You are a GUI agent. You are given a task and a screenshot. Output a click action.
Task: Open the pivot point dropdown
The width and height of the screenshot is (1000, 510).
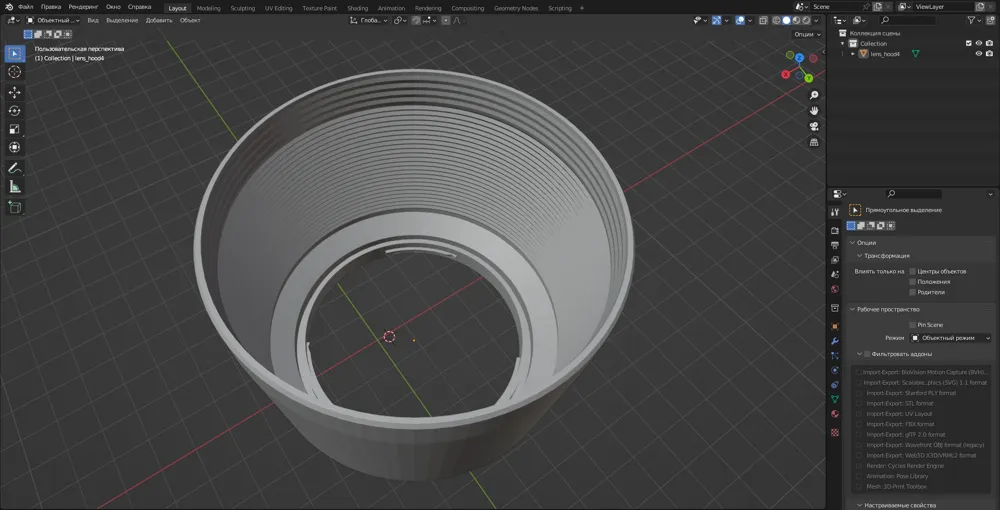pos(401,20)
